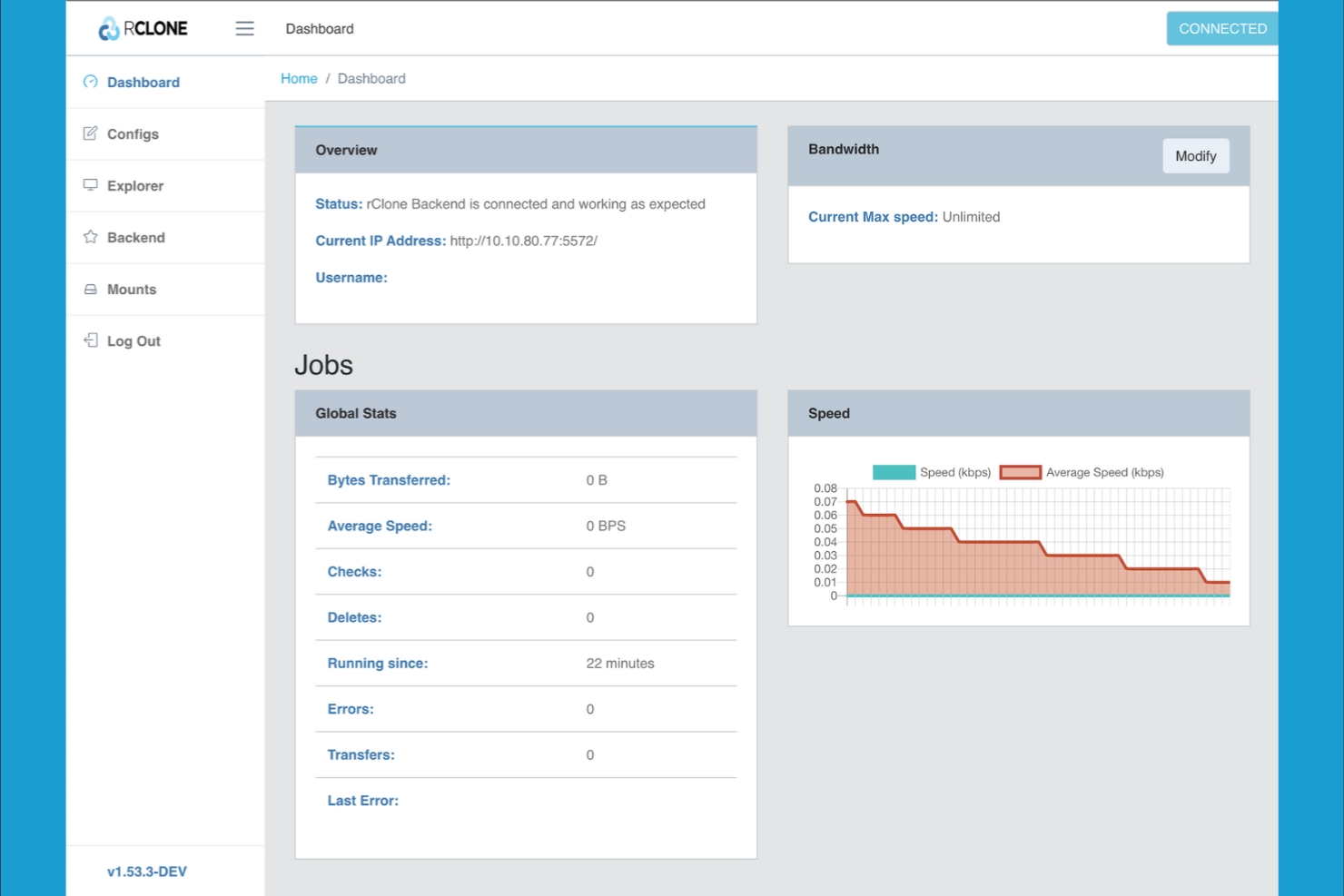Click the Mounts drive icon
This screenshot has height=896, width=1344.
coord(90,289)
